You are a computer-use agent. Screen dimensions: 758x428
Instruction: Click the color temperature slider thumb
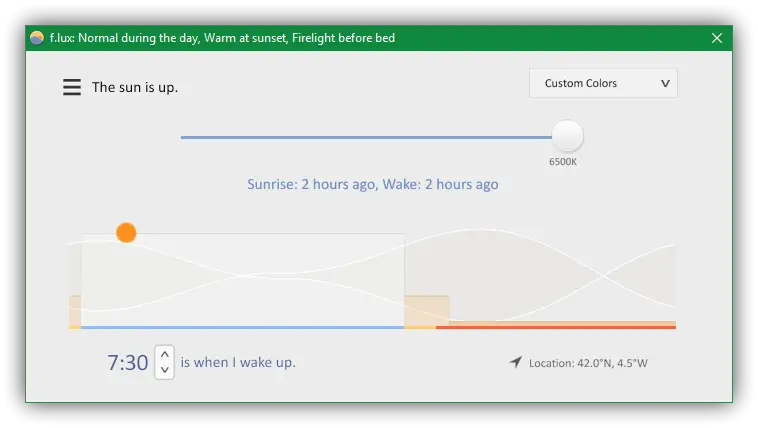567,136
